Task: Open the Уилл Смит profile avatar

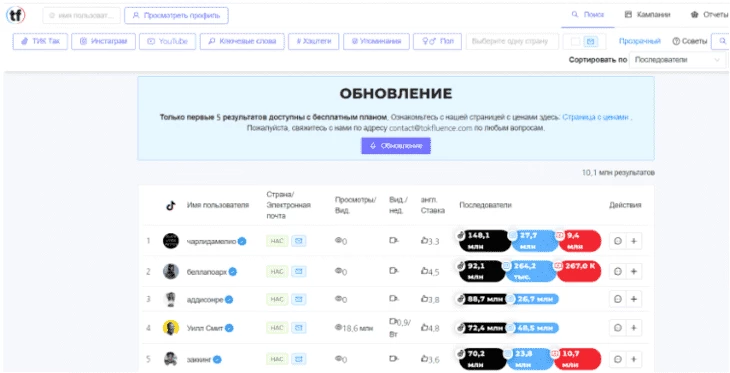Action: (171, 328)
